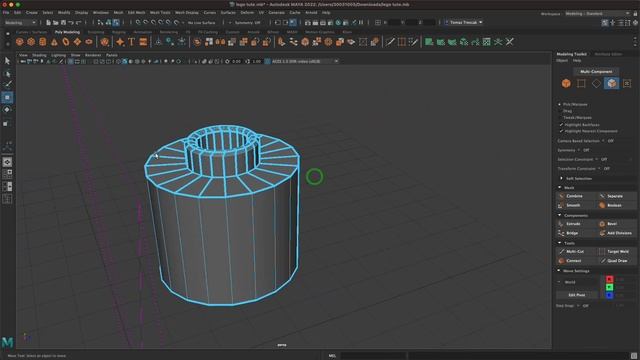Click the Extrude button

tap(576, 224)
